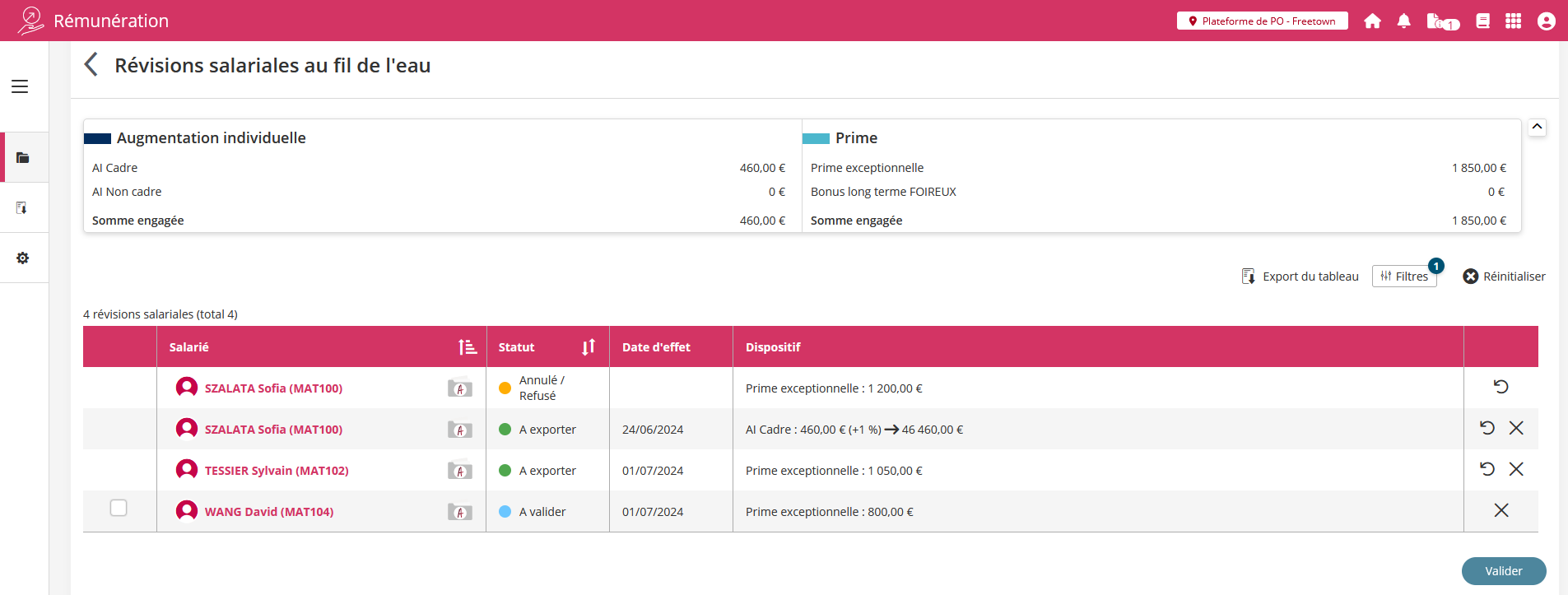Open TESSIER Sylvain (MAT102) profile link

(277, 471)
